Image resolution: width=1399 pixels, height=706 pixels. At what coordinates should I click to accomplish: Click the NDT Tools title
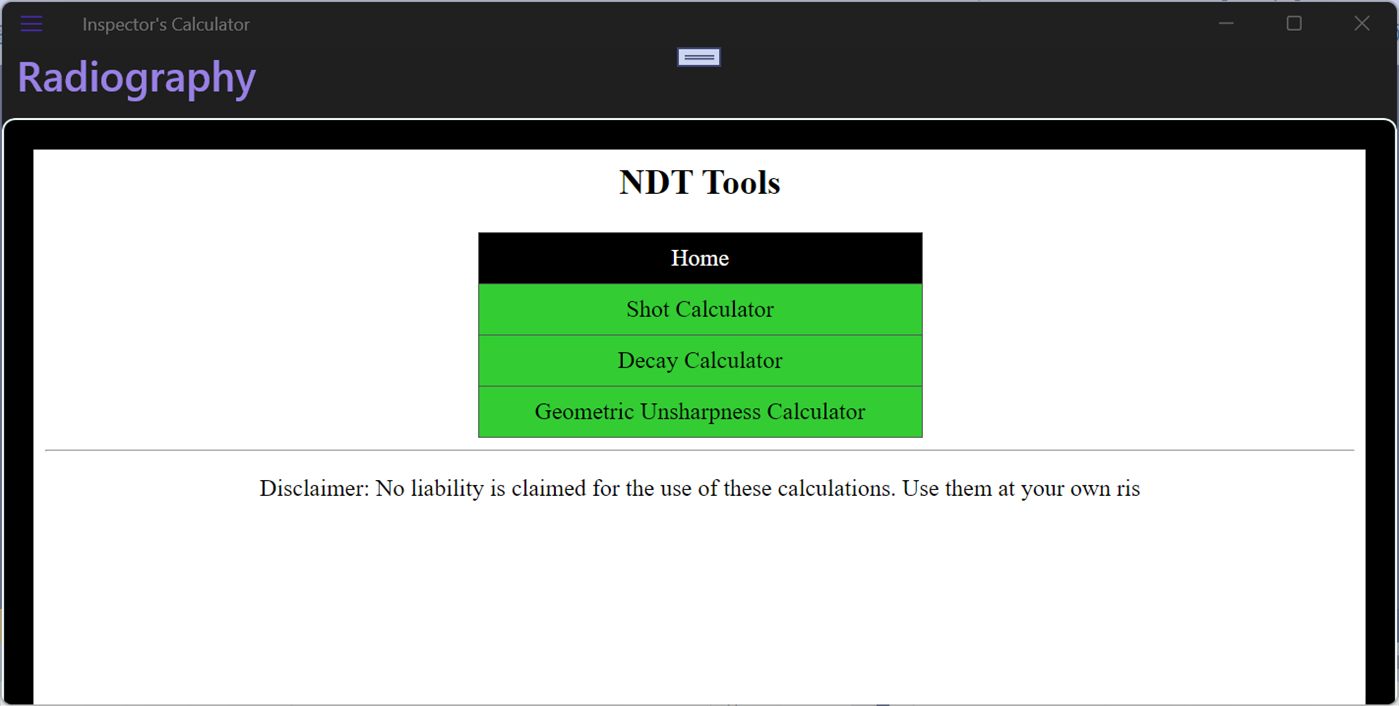point(699,182)
